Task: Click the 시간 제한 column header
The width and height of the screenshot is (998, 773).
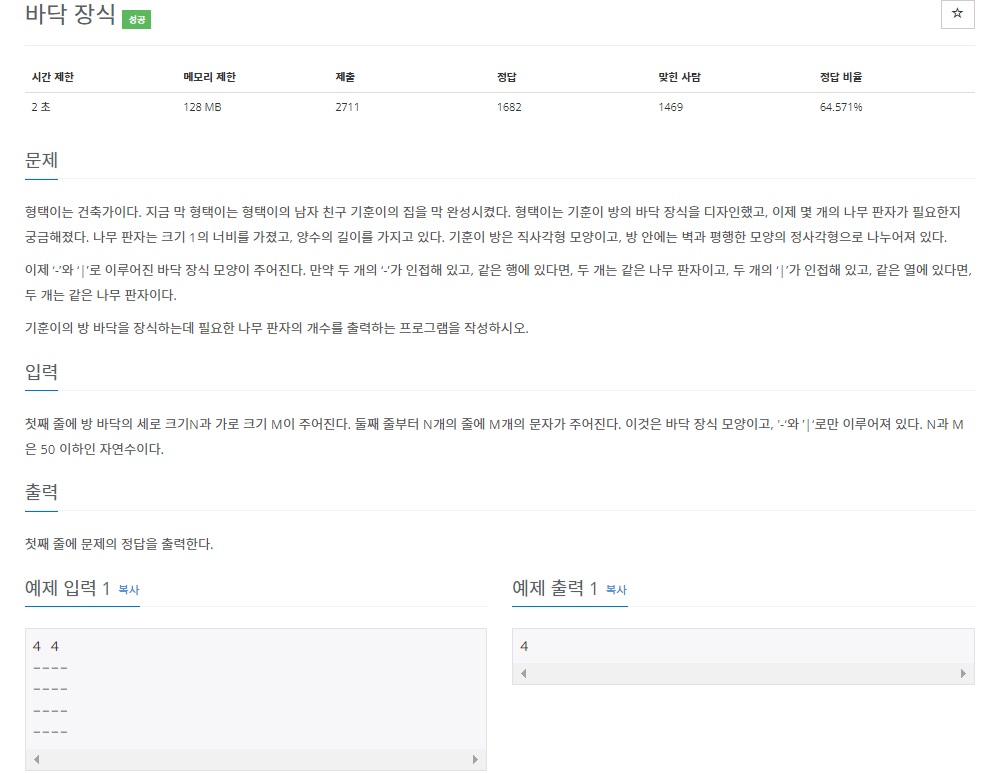Action: tap(53, 77)
